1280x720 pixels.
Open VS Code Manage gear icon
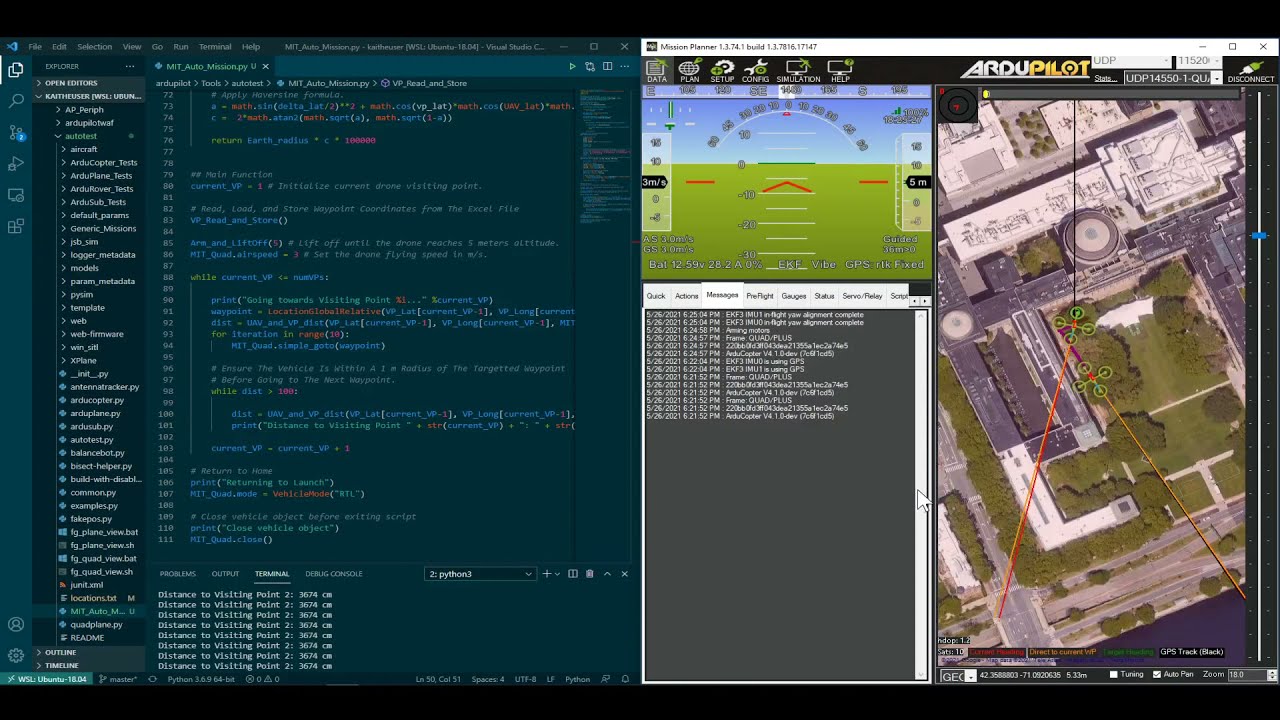pyautogui.click(x=16, y=656)
